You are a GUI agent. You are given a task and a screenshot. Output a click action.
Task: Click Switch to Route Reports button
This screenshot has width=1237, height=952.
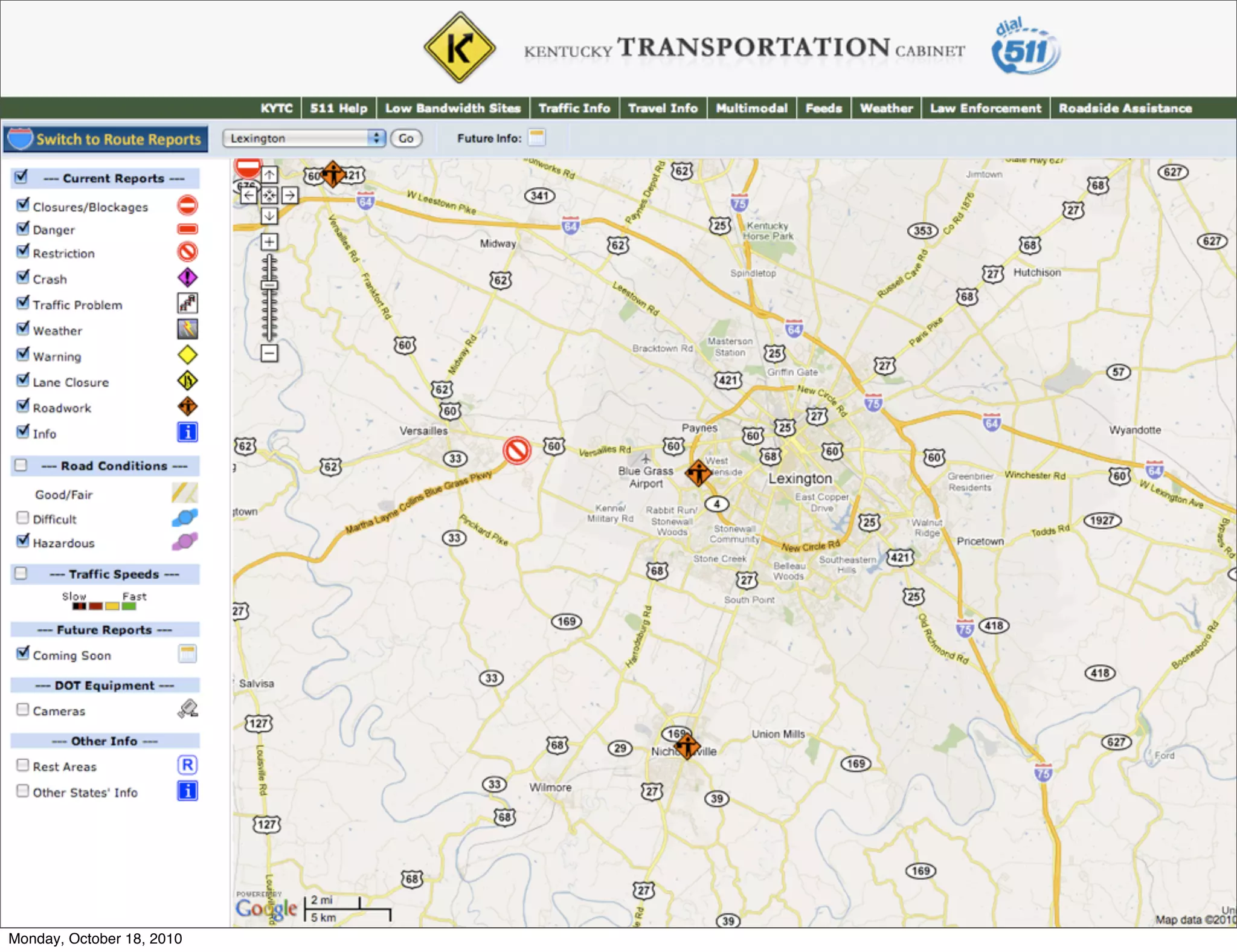(x=107, y=139)
